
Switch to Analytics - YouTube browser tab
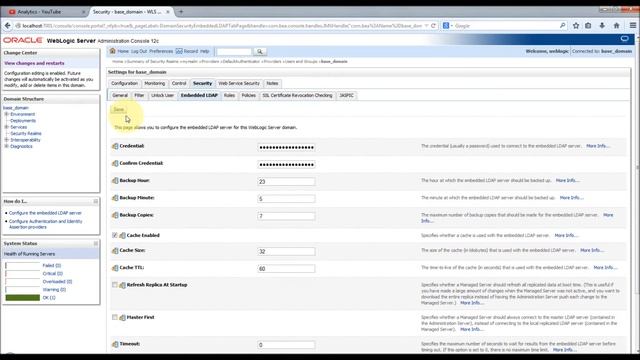pos(45,12)
